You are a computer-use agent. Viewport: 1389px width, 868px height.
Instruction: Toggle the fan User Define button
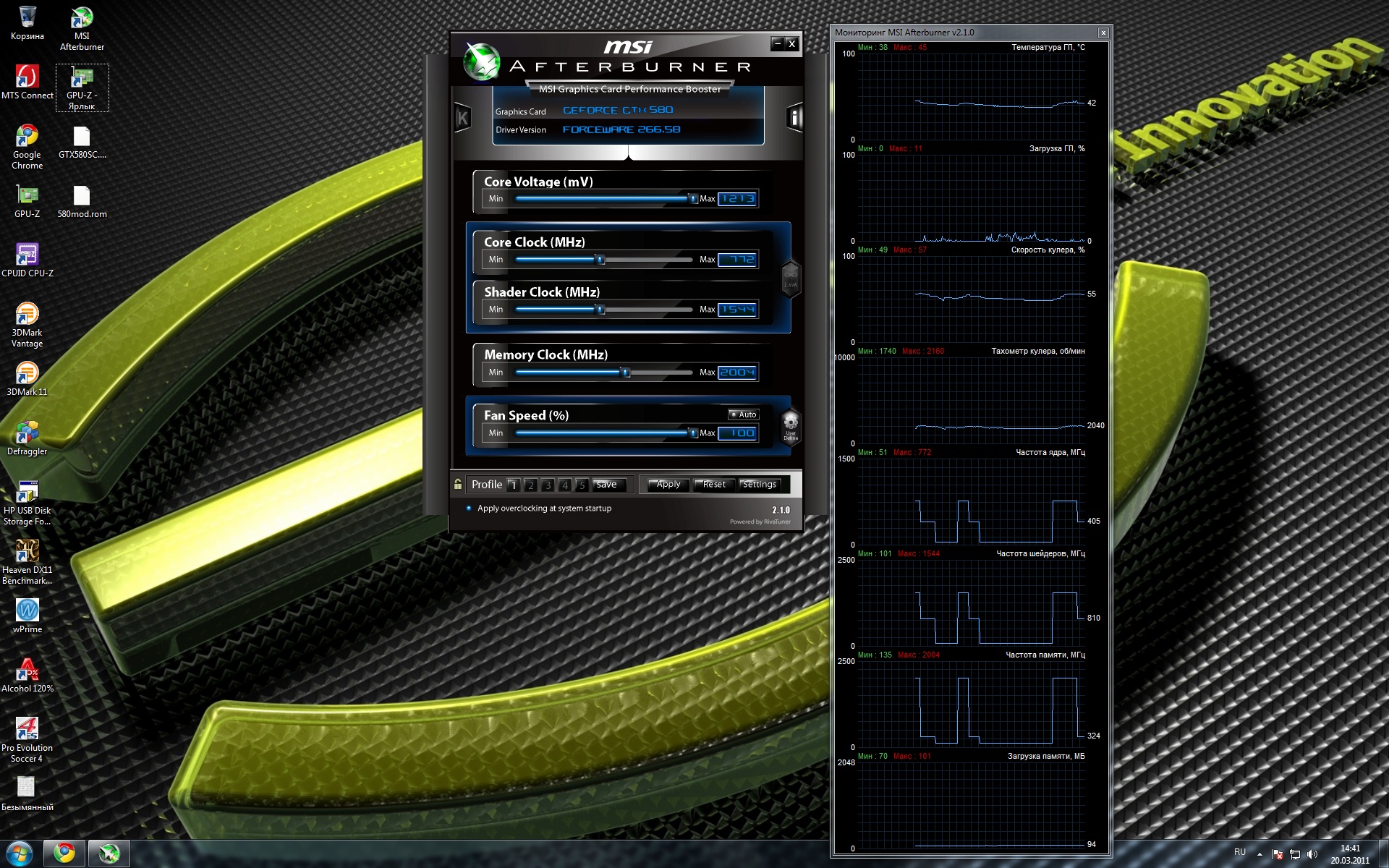pos(791,426)
